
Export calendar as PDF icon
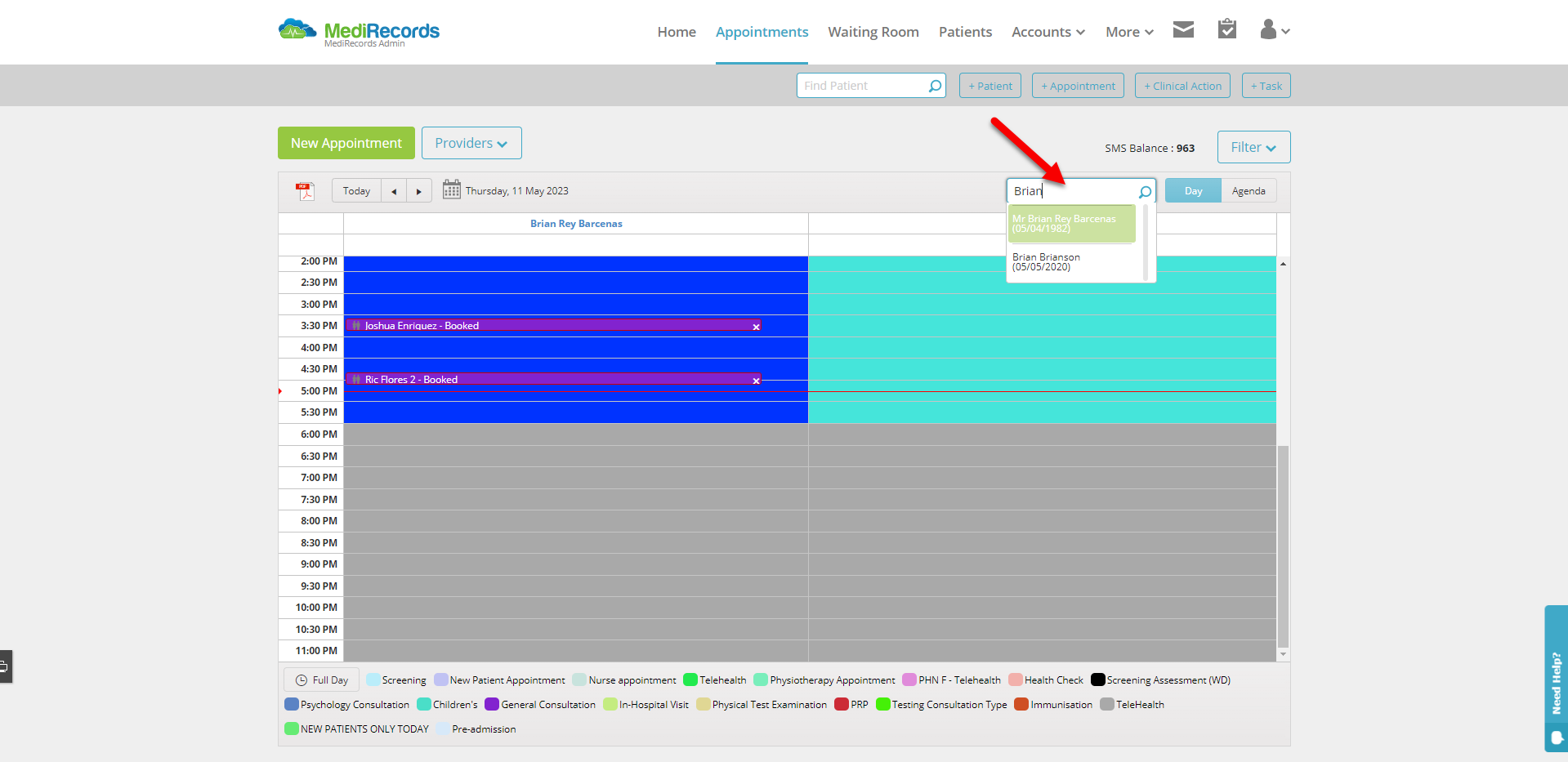click(305, 191)
